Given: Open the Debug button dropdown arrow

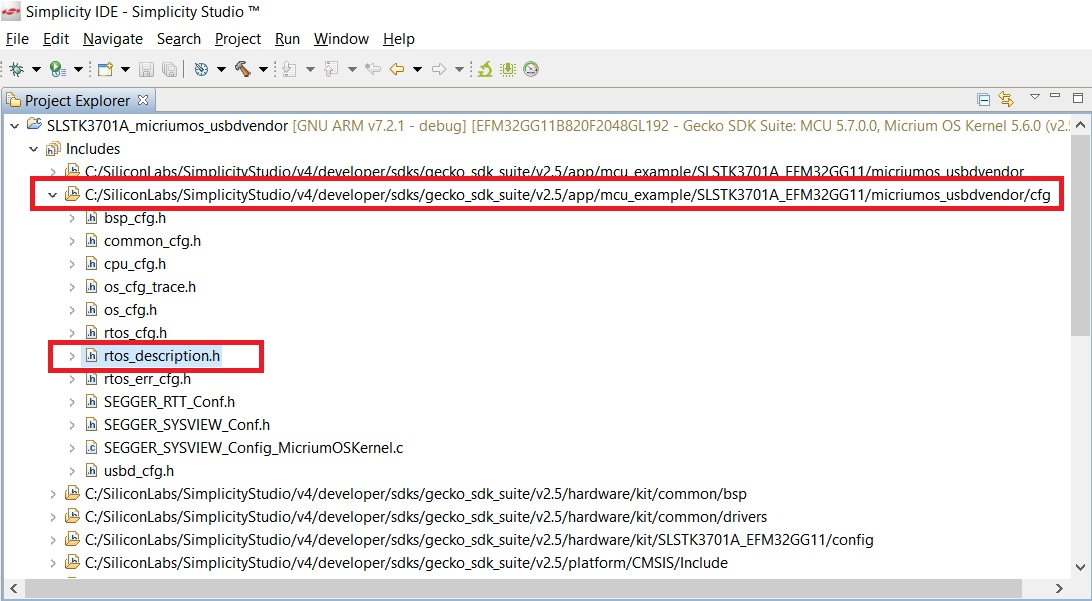Looking at the screenshot, I should [36, 69].
